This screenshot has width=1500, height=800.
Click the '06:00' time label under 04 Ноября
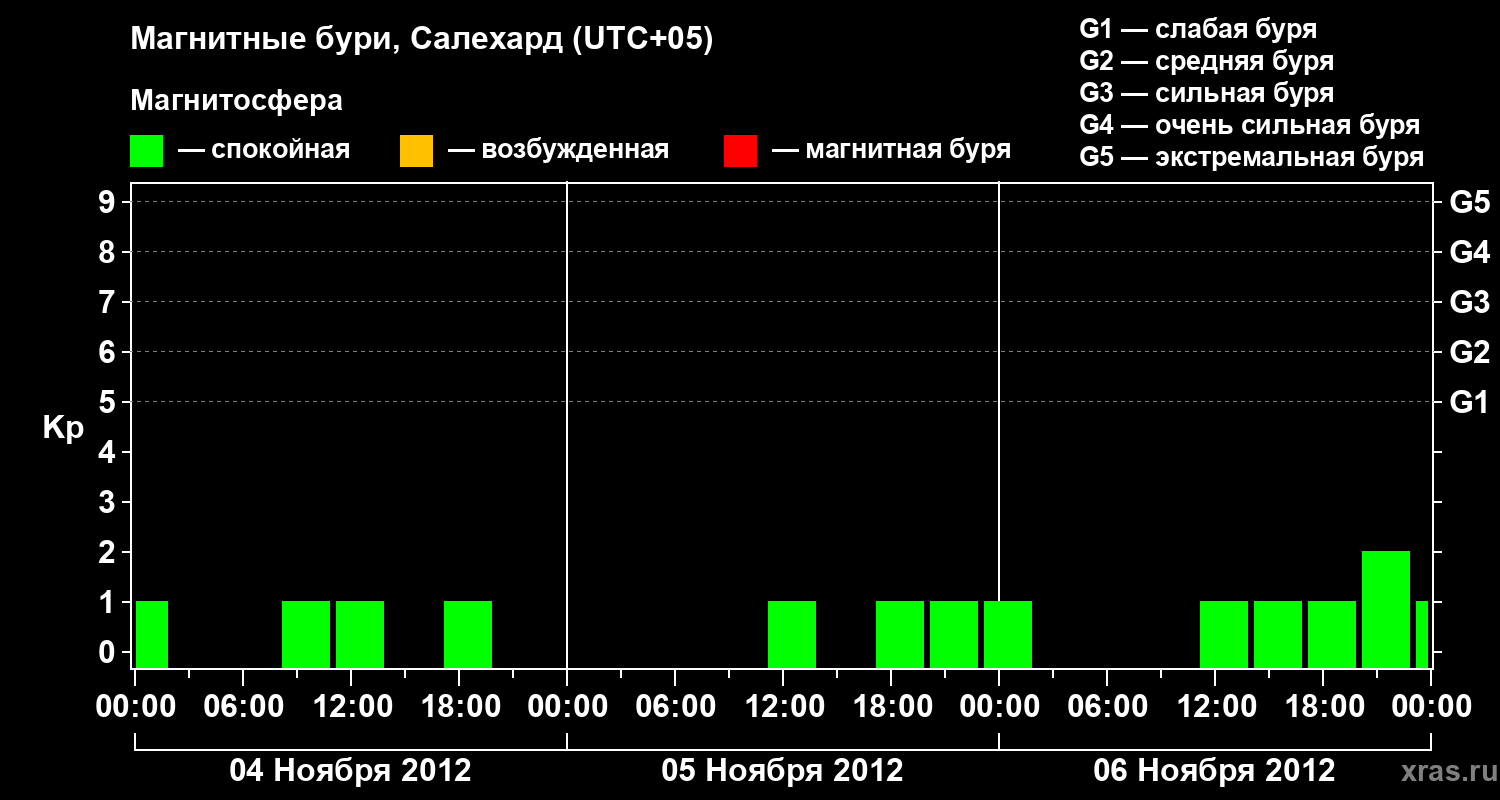pyautogui.click(x=243, y=707)
